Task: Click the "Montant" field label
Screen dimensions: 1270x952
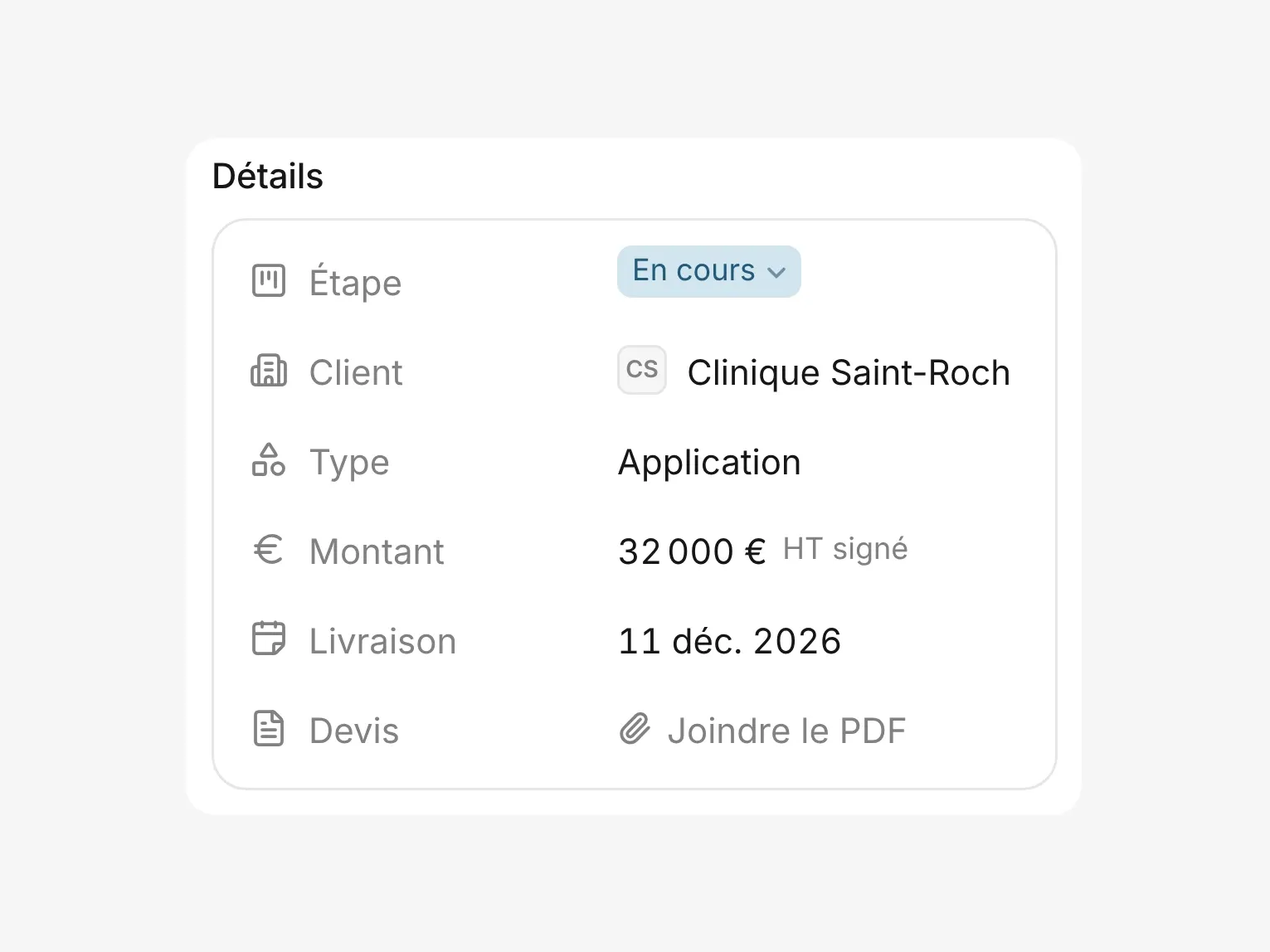Action: (x=377, y=551)
